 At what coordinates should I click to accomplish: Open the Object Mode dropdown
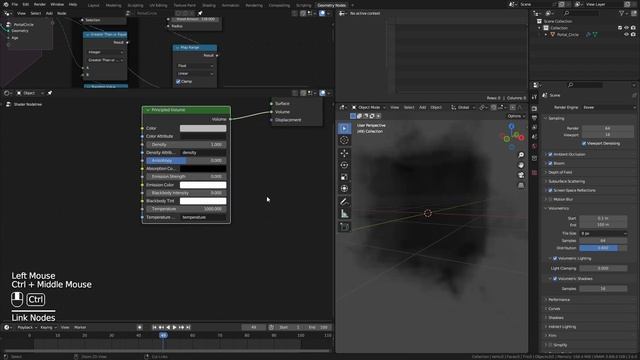coord(369,107)
